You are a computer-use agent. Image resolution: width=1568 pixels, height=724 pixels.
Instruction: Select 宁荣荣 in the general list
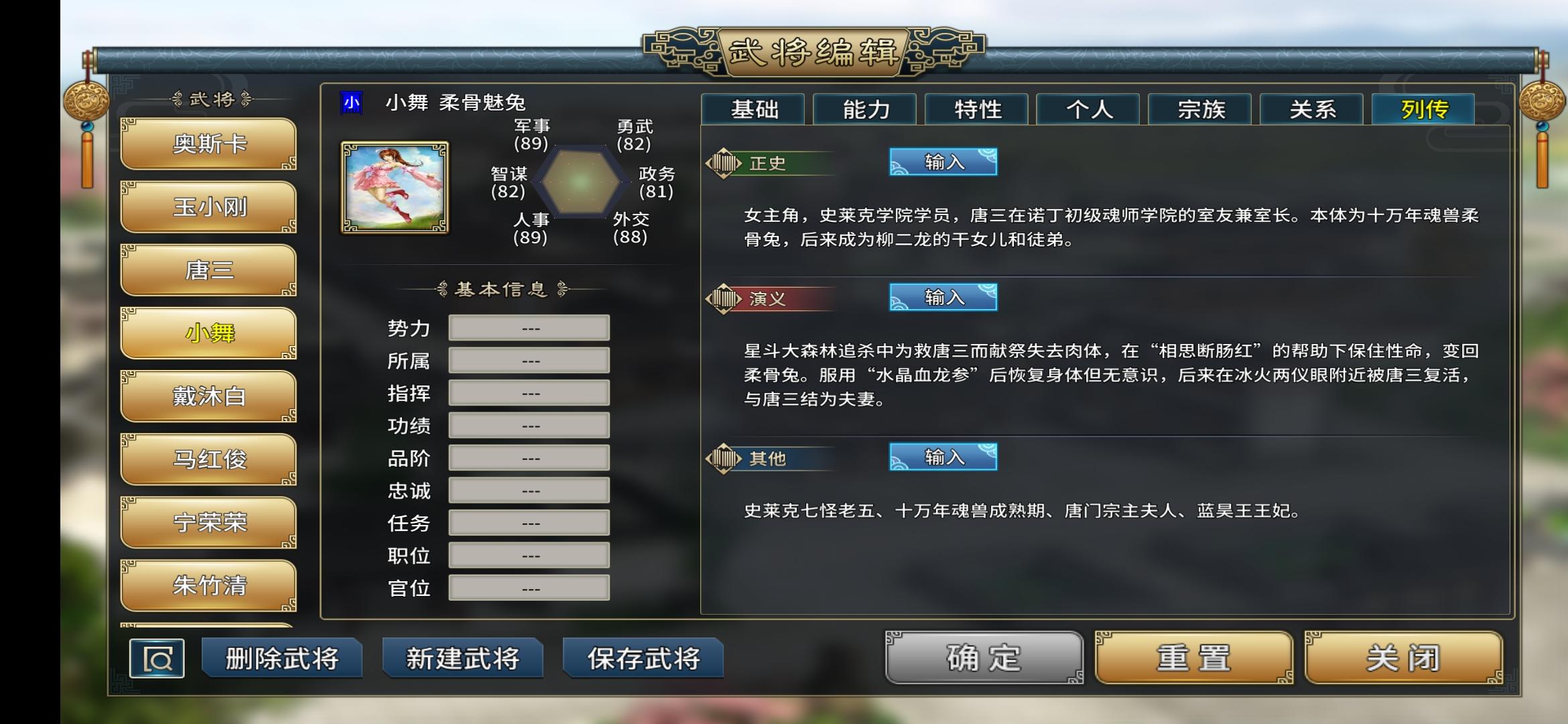point(208,522)
